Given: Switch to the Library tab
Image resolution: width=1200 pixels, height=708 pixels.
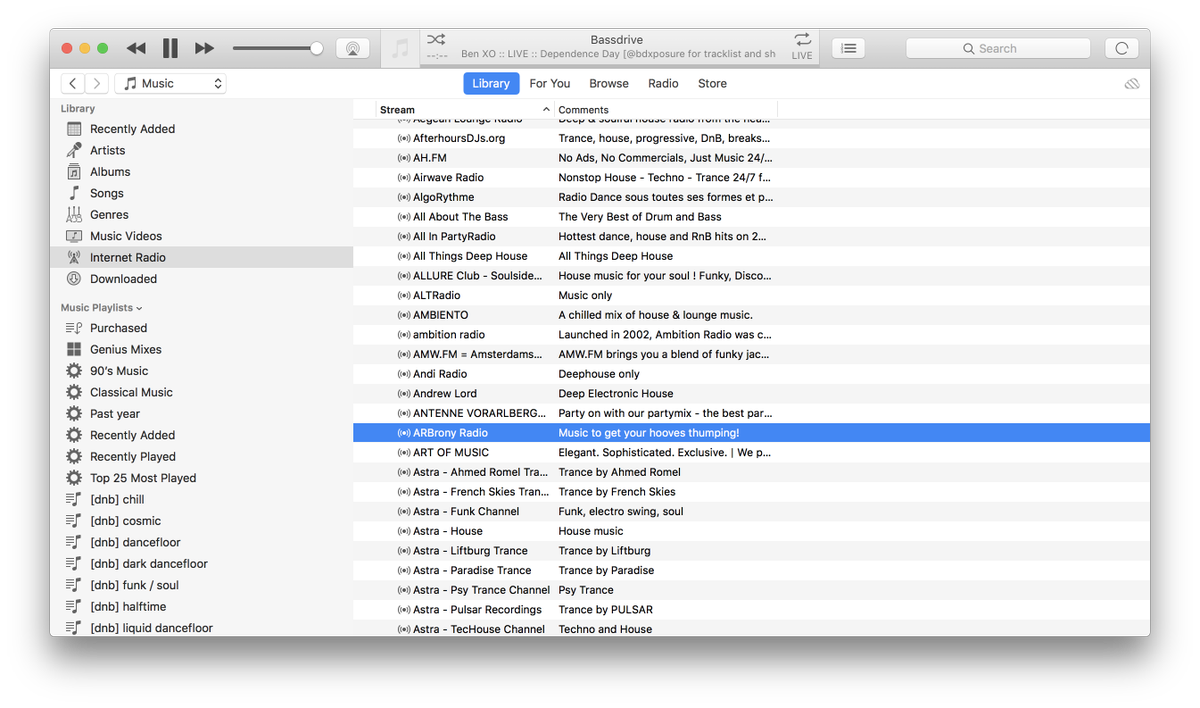Looking at the screenshot, I should click(x=491, y=84).
